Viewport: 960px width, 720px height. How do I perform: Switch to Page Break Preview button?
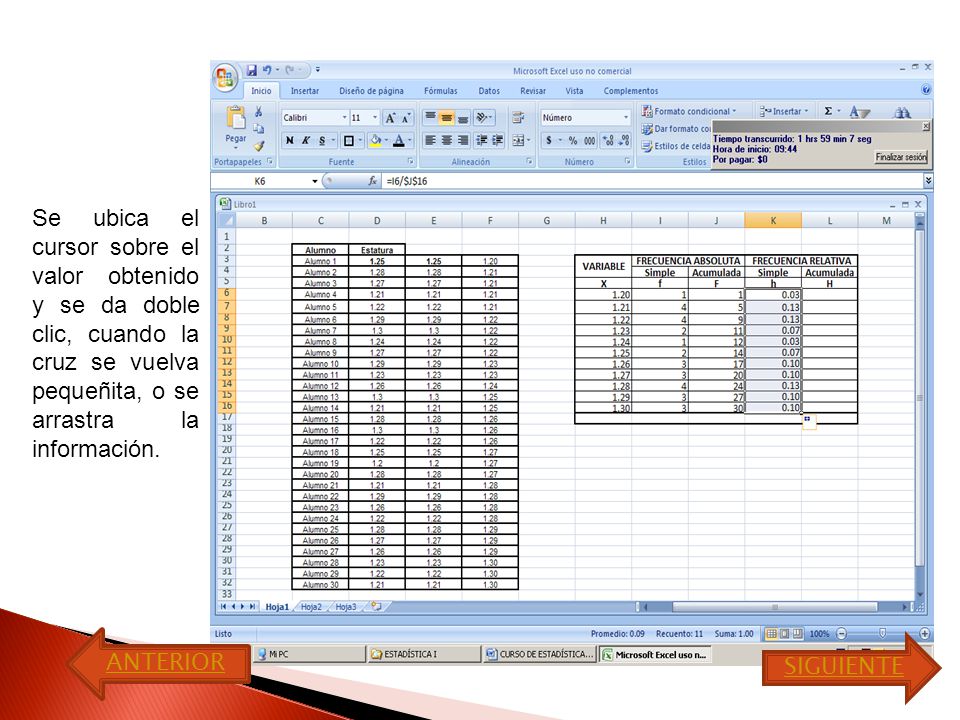797,634
